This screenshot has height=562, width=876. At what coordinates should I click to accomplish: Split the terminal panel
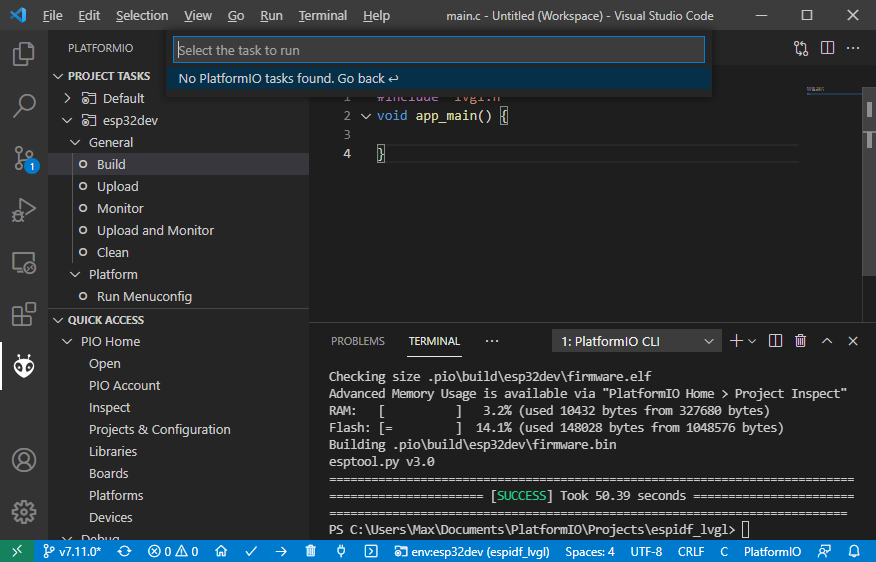(775, 341)
